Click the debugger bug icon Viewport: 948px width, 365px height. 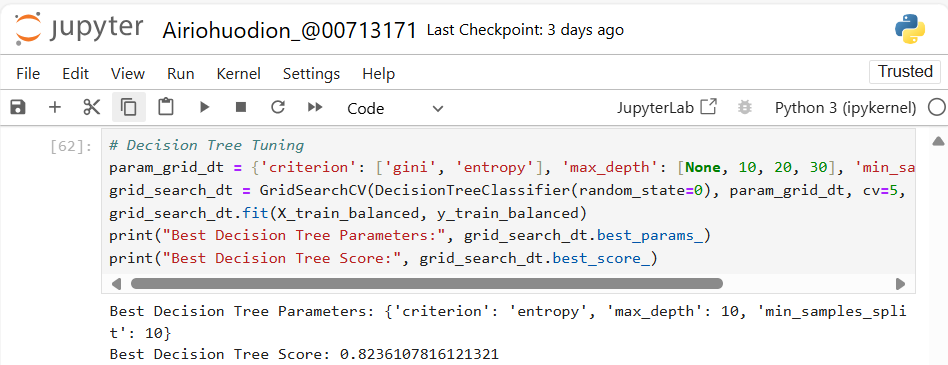coord(745,108)
